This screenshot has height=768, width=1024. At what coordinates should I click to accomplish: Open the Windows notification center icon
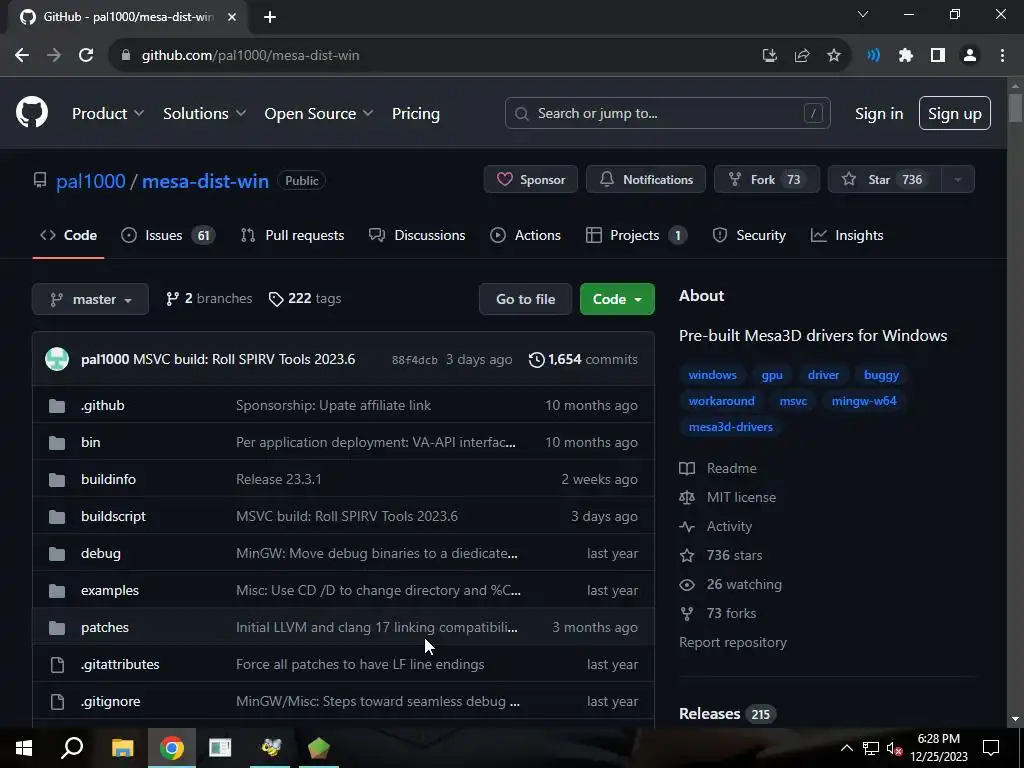tap(991, 748)
